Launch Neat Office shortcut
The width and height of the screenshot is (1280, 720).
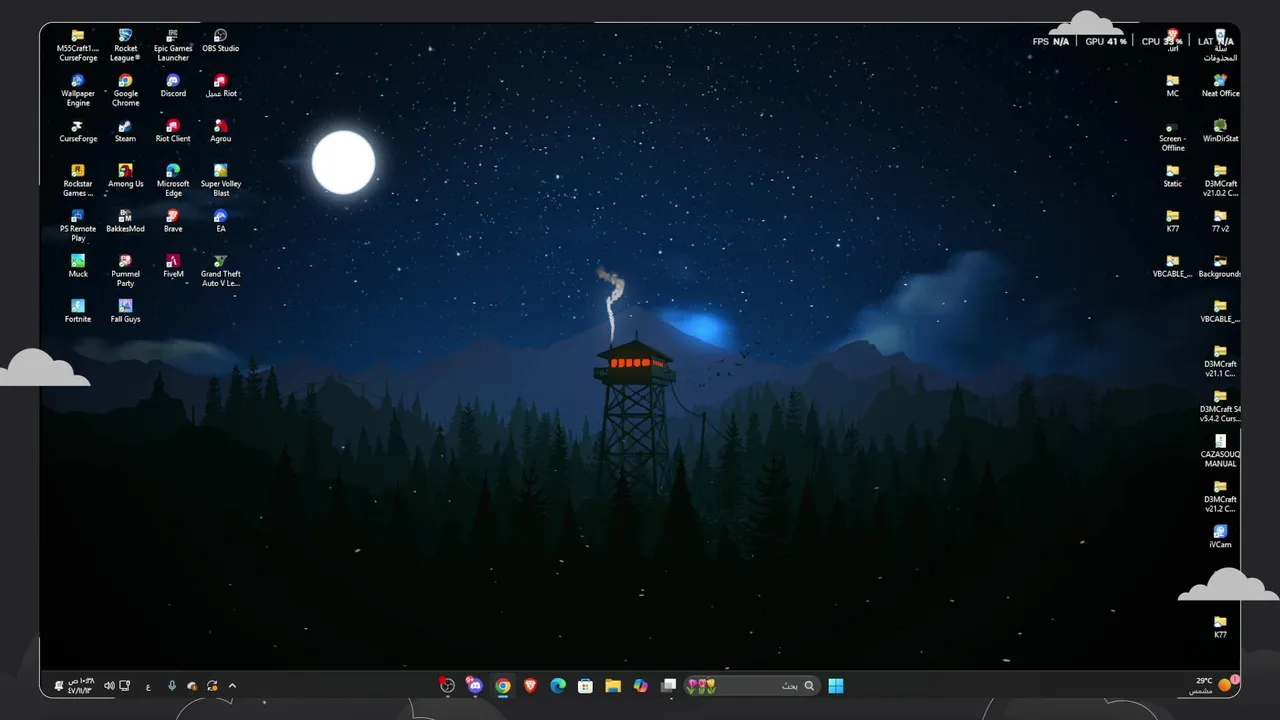click(1220, 86)
